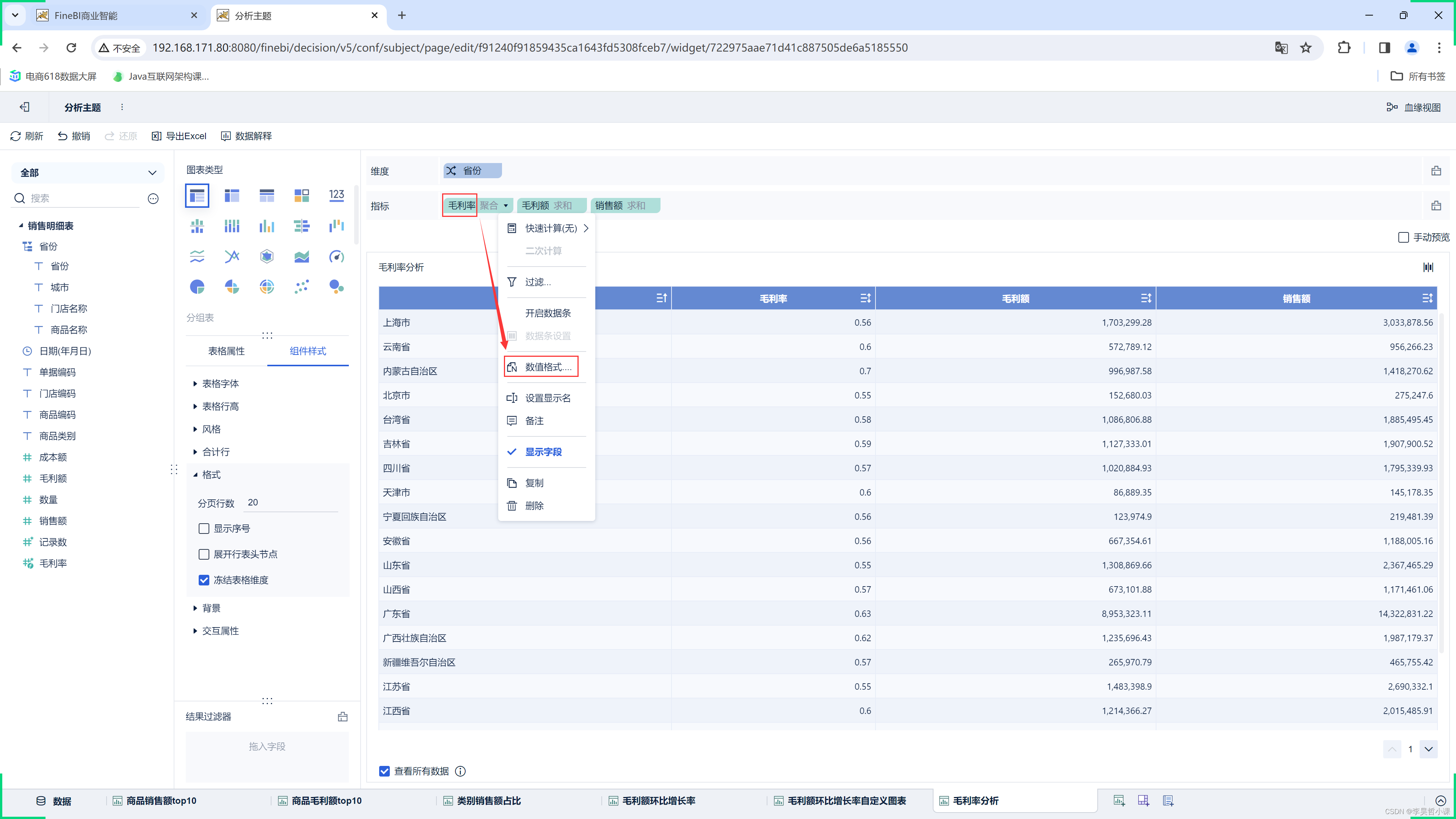Pick the treemap color-block chart icon

pyautogui.click(x=301, y=196)
